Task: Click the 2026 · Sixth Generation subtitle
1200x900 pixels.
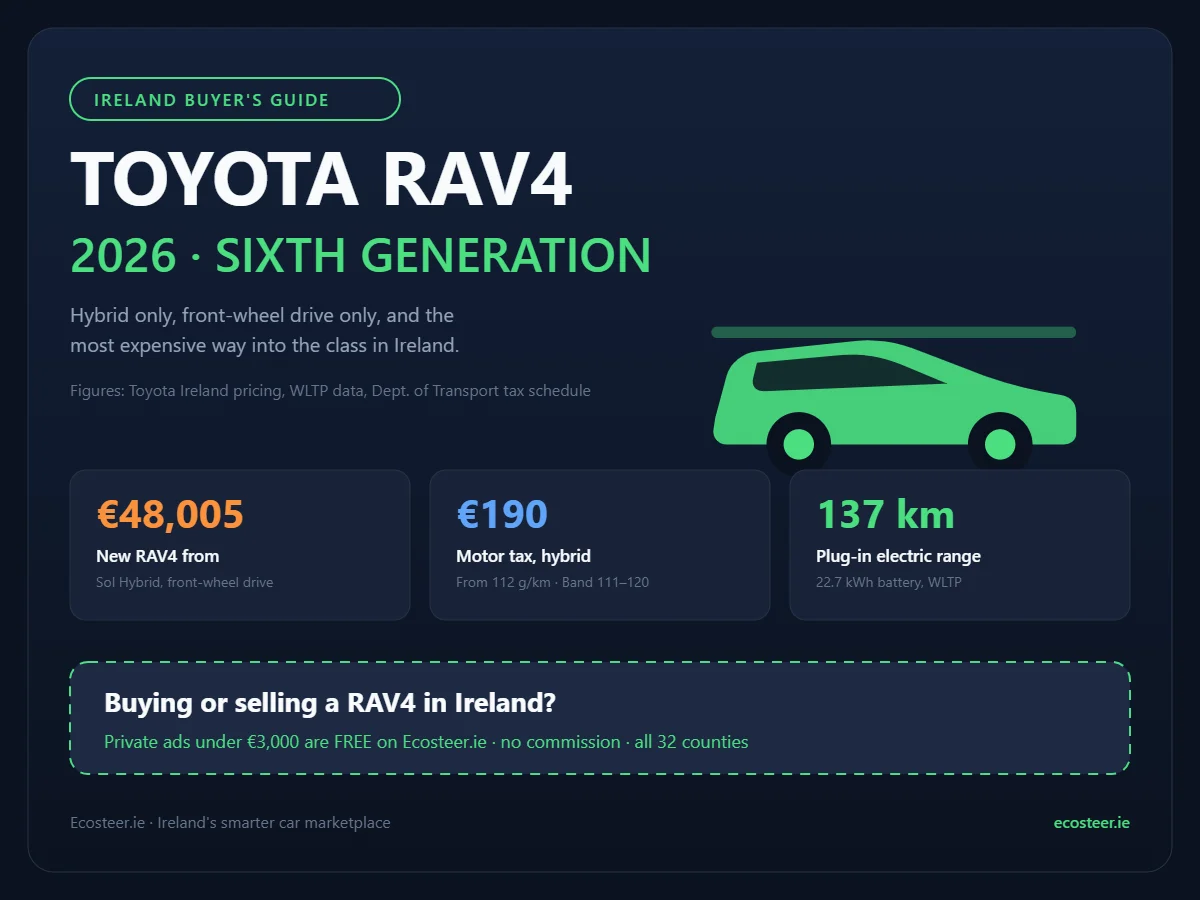Action: [361, 255]
